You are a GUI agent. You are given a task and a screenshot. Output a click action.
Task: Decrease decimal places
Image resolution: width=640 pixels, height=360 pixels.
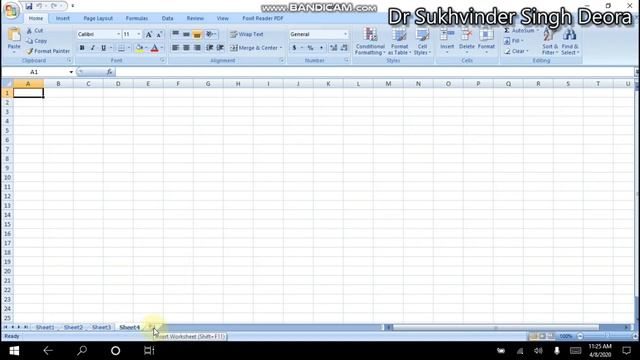point(344,48)
